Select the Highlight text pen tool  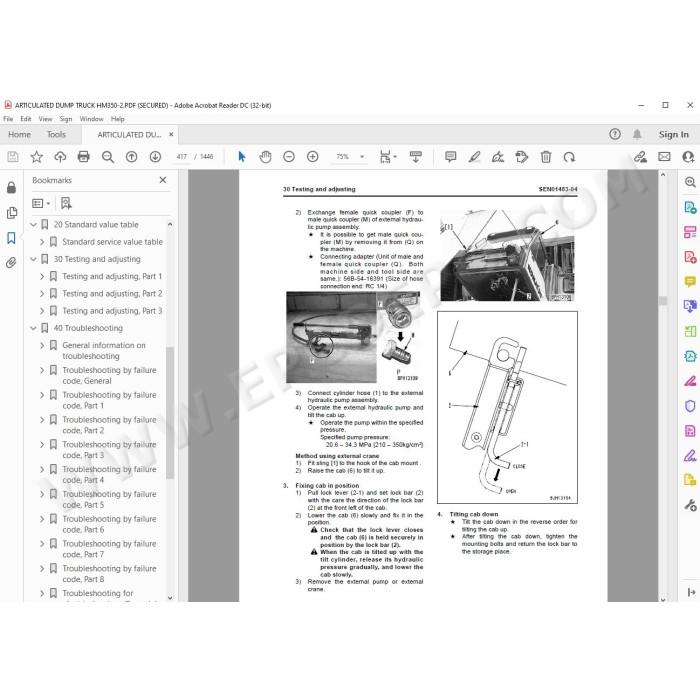click(x=474, y=157)
